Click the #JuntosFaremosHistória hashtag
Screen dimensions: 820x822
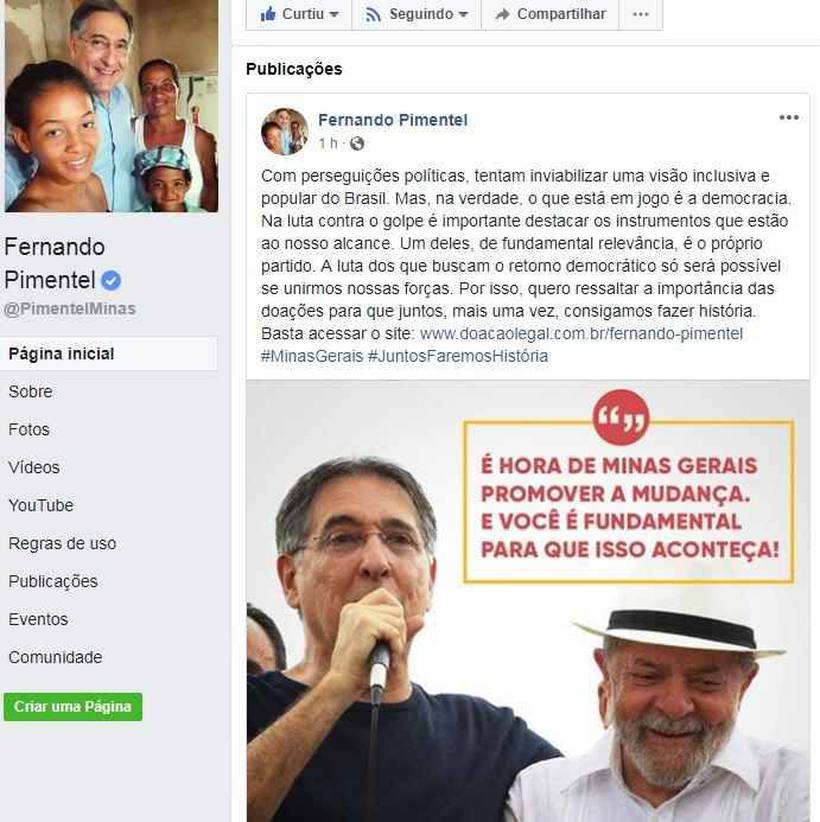click(x=458, y=356)
